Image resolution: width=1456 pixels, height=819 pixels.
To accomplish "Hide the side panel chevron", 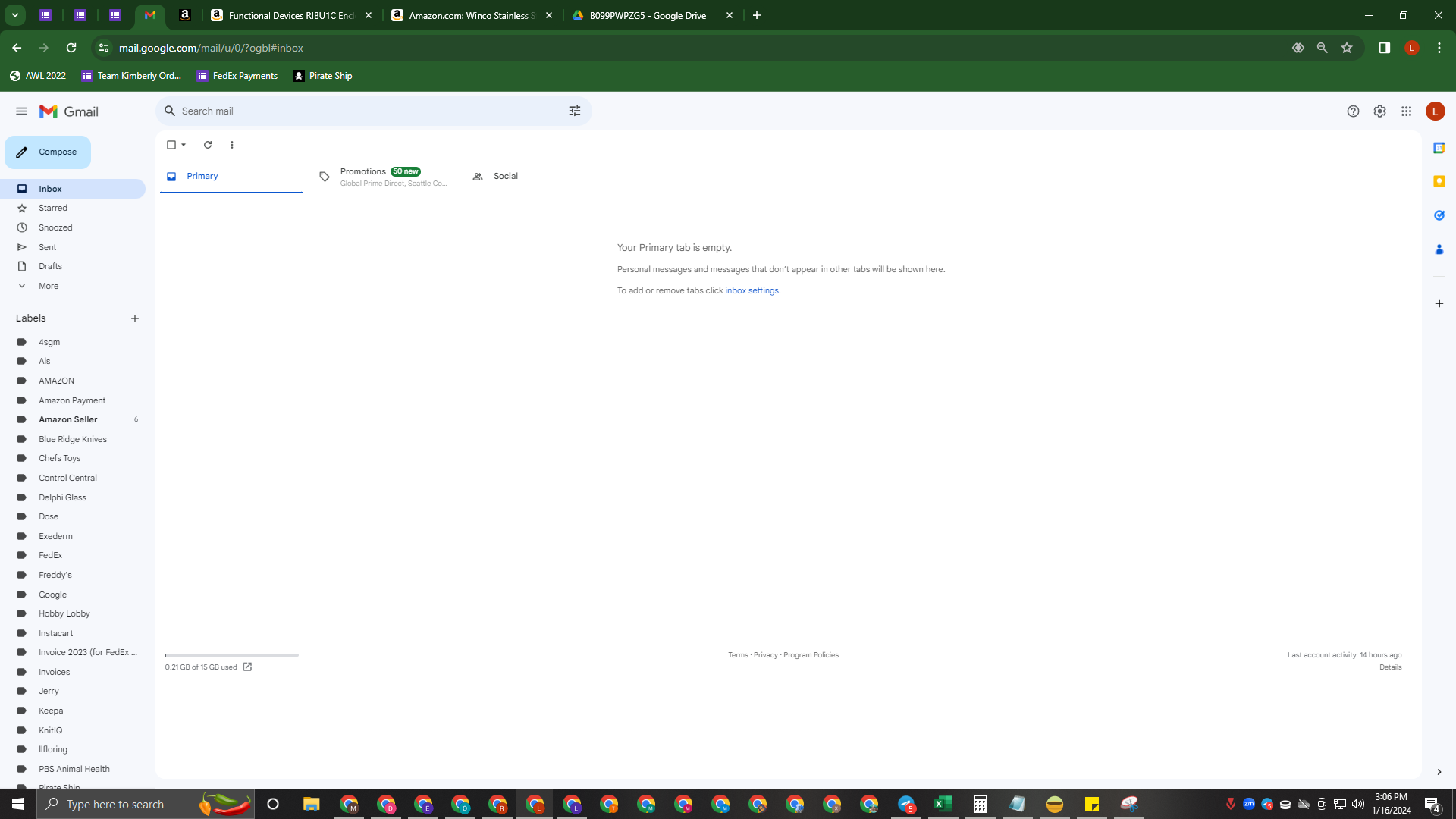I will coord(1439,772).
